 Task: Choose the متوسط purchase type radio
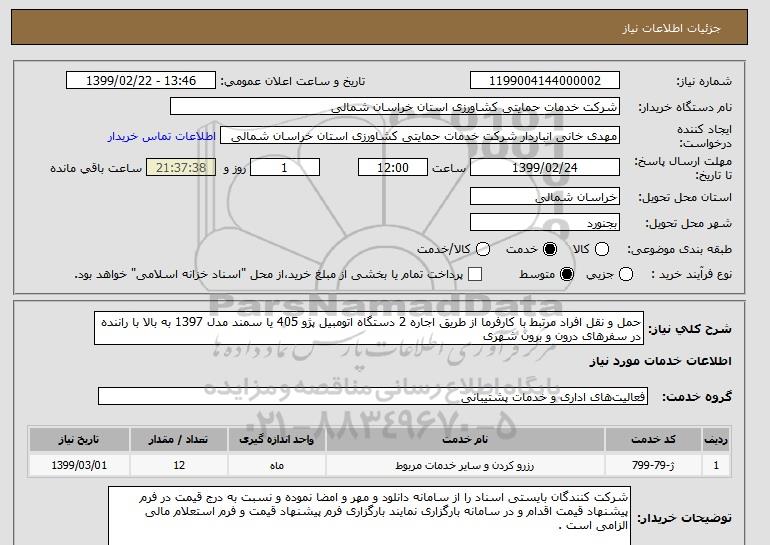click(567, 274)
